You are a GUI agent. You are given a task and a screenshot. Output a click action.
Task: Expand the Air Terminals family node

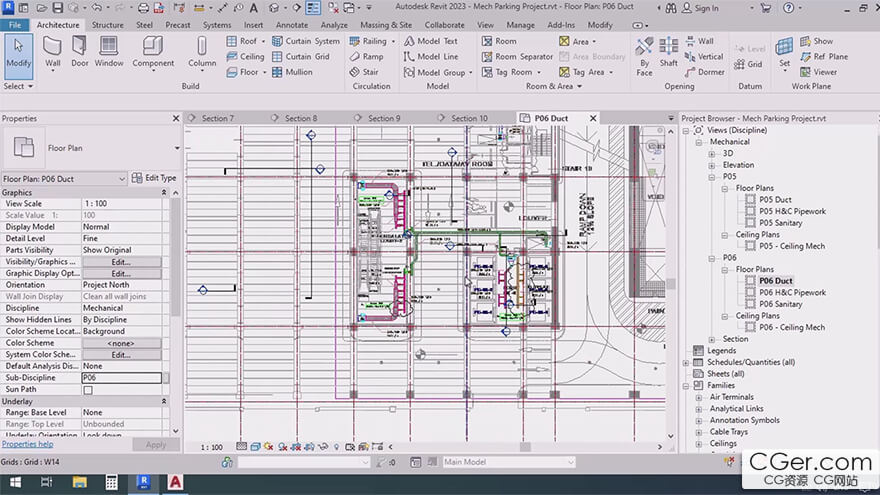tap(699, 397)
